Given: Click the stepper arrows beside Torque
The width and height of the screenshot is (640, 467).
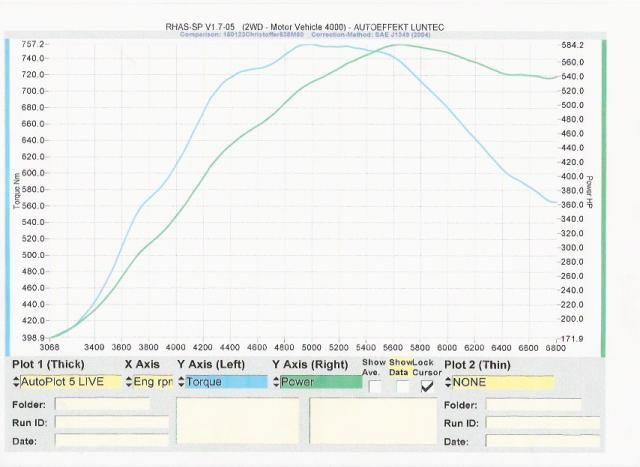Looking at the screenshot, I should tap(181, 382).
